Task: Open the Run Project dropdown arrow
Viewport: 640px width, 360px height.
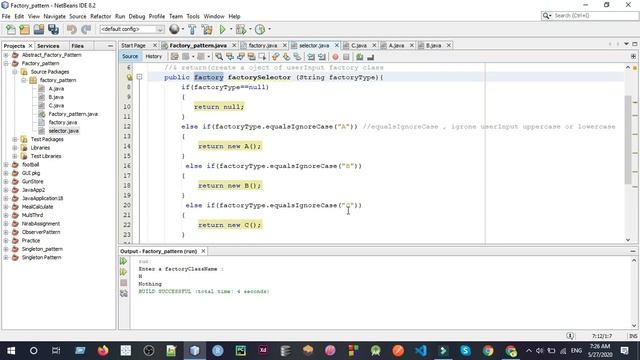Action: tap(231, 29)
